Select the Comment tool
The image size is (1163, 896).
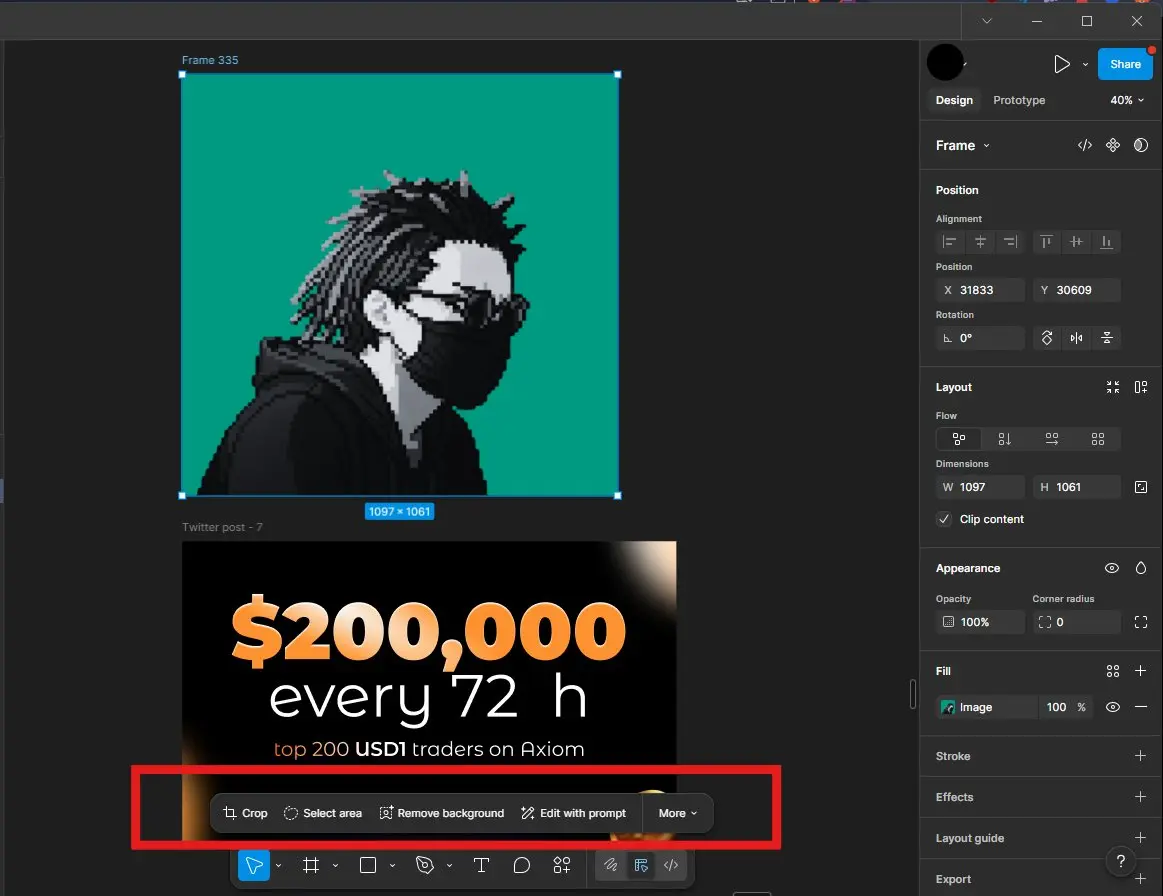[x=521, y=866]
